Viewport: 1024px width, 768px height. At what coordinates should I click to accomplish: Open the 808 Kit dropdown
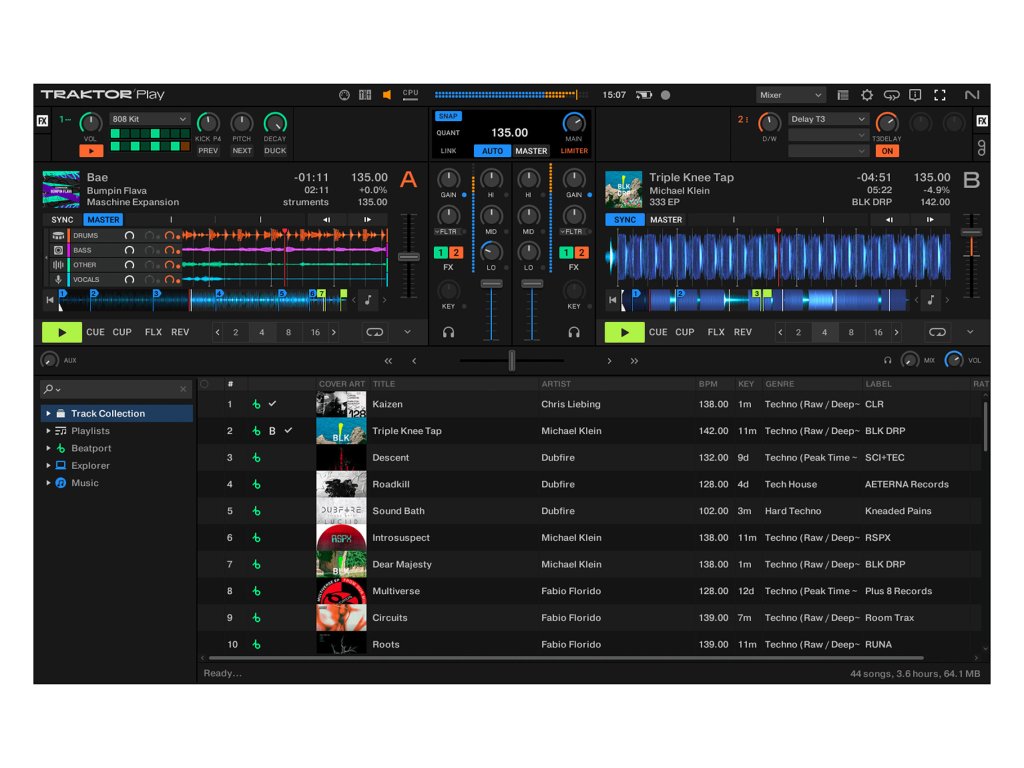click(149, 119)
